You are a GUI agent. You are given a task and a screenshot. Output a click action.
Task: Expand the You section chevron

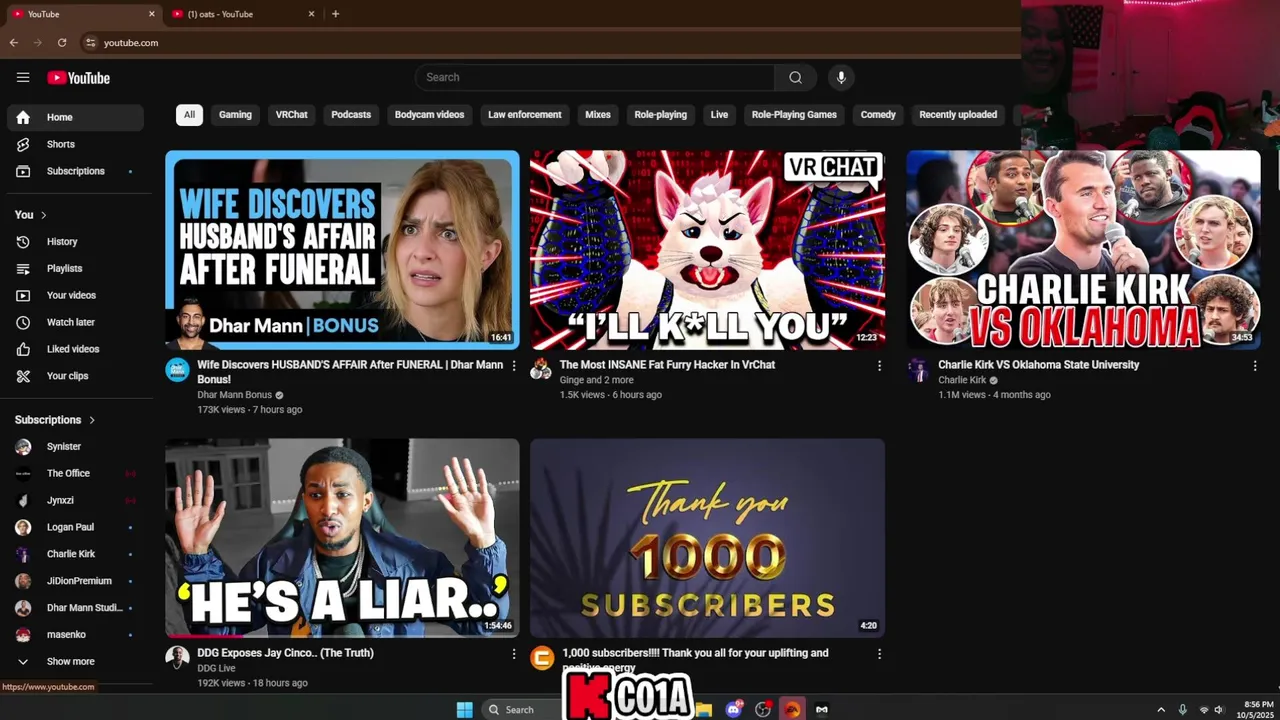(x=43, y=215)
